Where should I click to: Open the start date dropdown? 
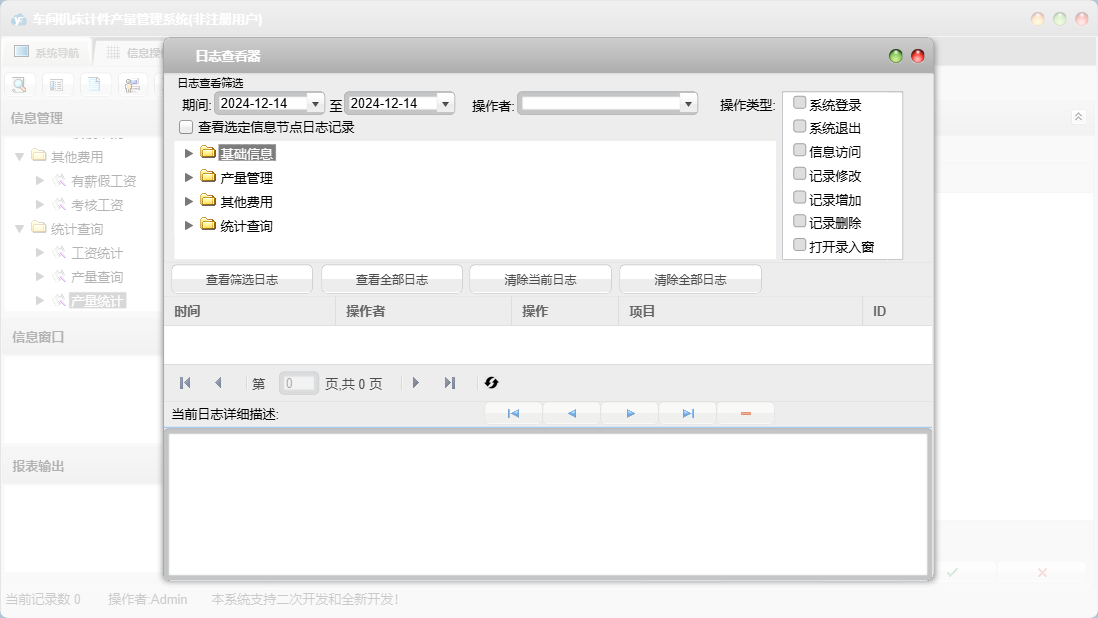(316, 103)
